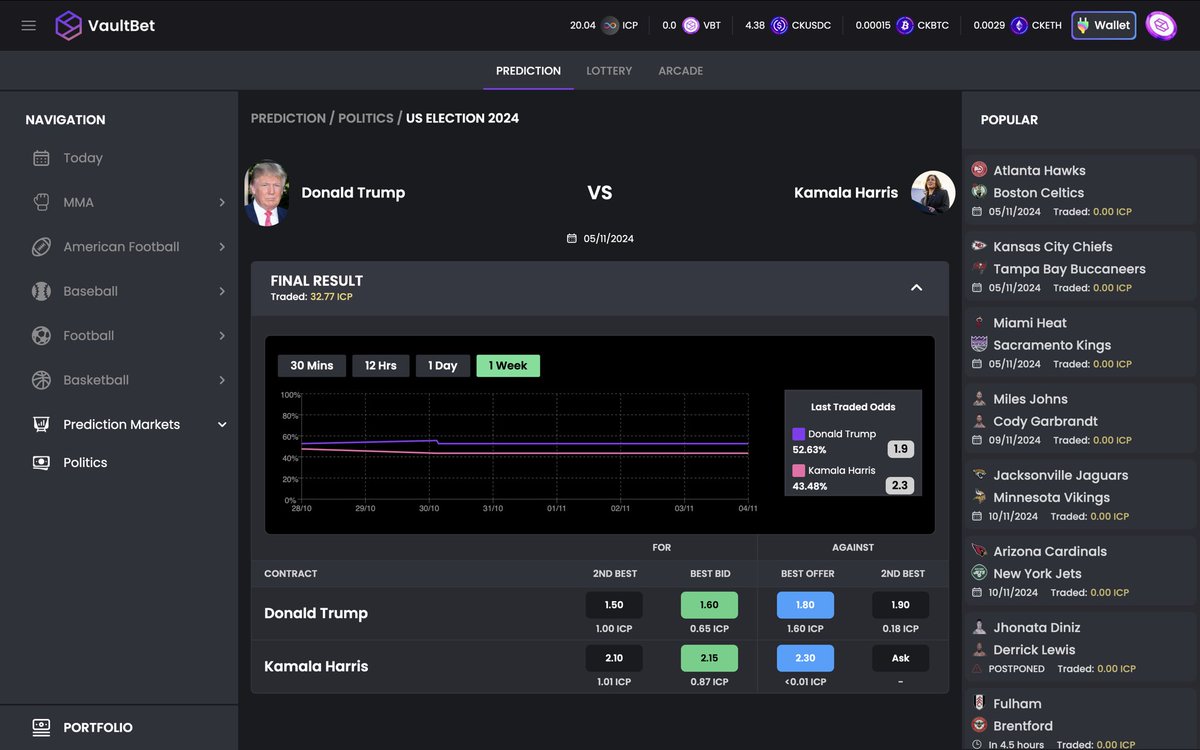This screenshot has width=1200, height=750.
Task: Click the Kamala Harris Ask button
Action: coord(900,658)
